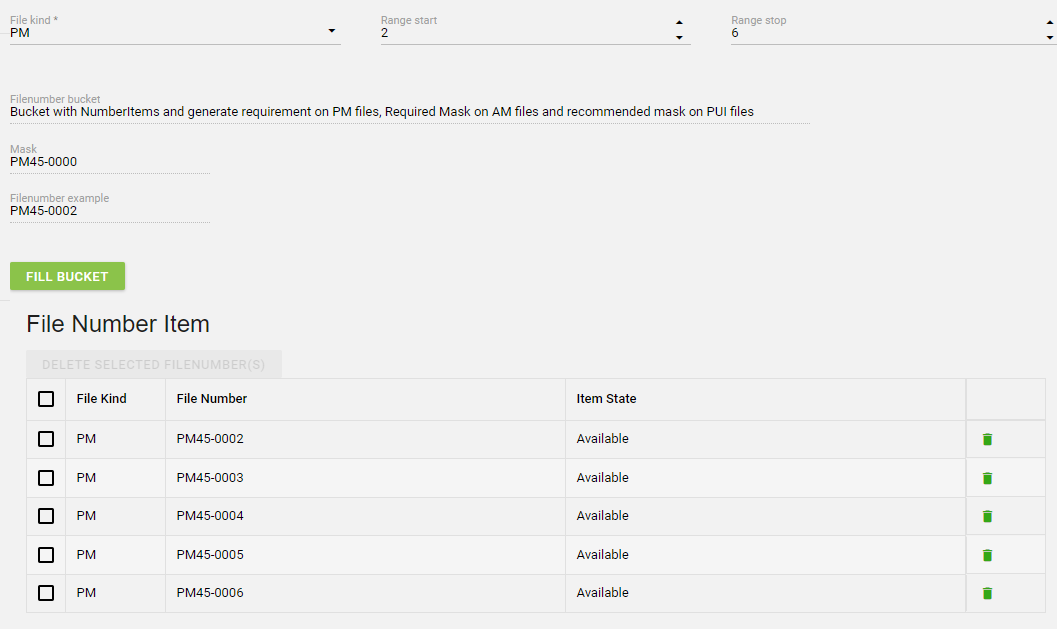Increase the Range stop value

[x=1050, y=23]
